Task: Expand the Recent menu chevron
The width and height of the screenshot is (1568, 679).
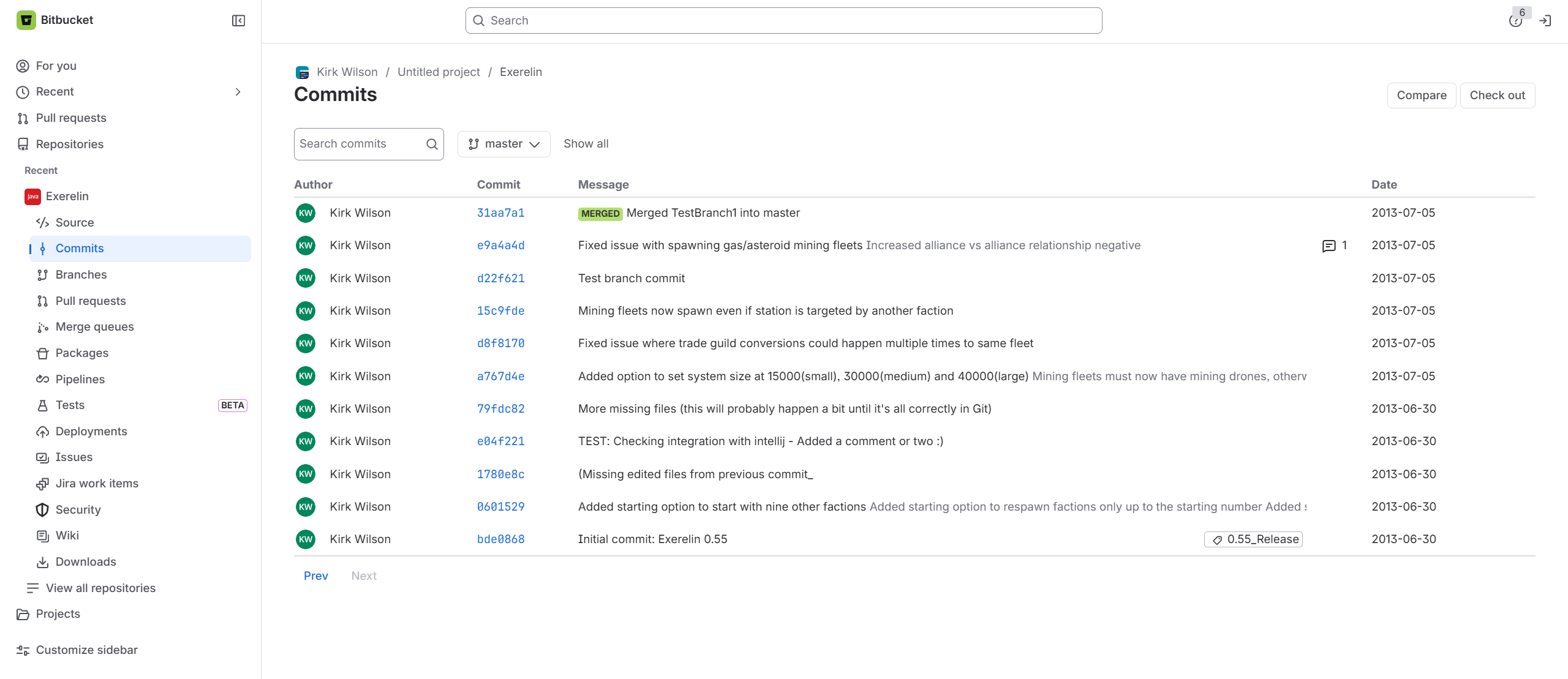Action: tap(238, 92)
